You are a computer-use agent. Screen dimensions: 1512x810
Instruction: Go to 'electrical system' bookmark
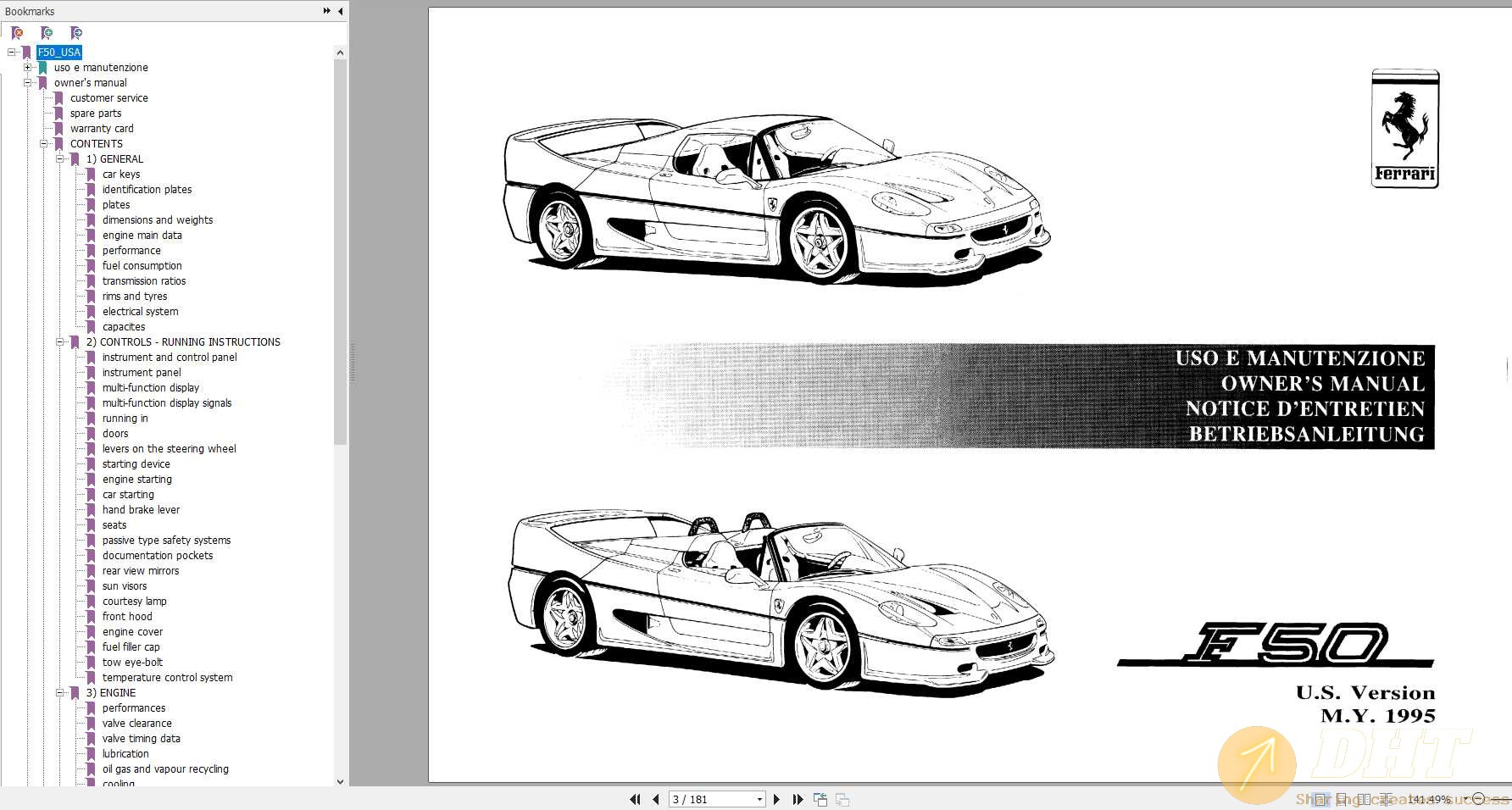pyautogui.click(x=140, y=312)
